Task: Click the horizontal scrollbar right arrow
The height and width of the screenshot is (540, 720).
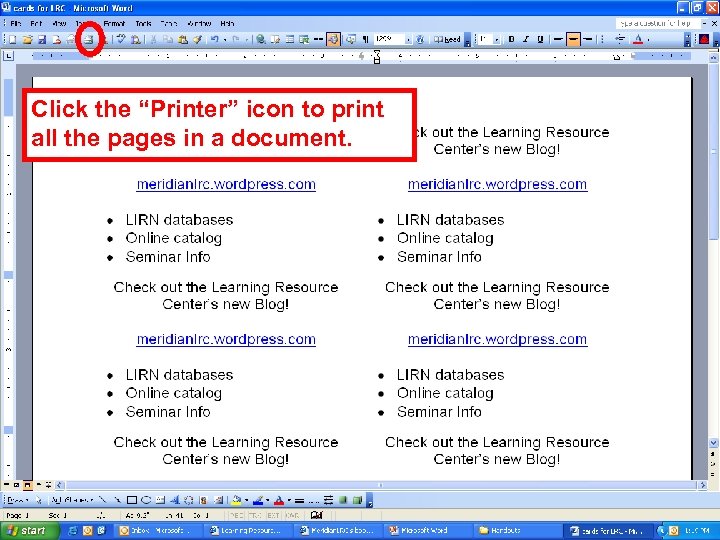Action: coord(703,485)
